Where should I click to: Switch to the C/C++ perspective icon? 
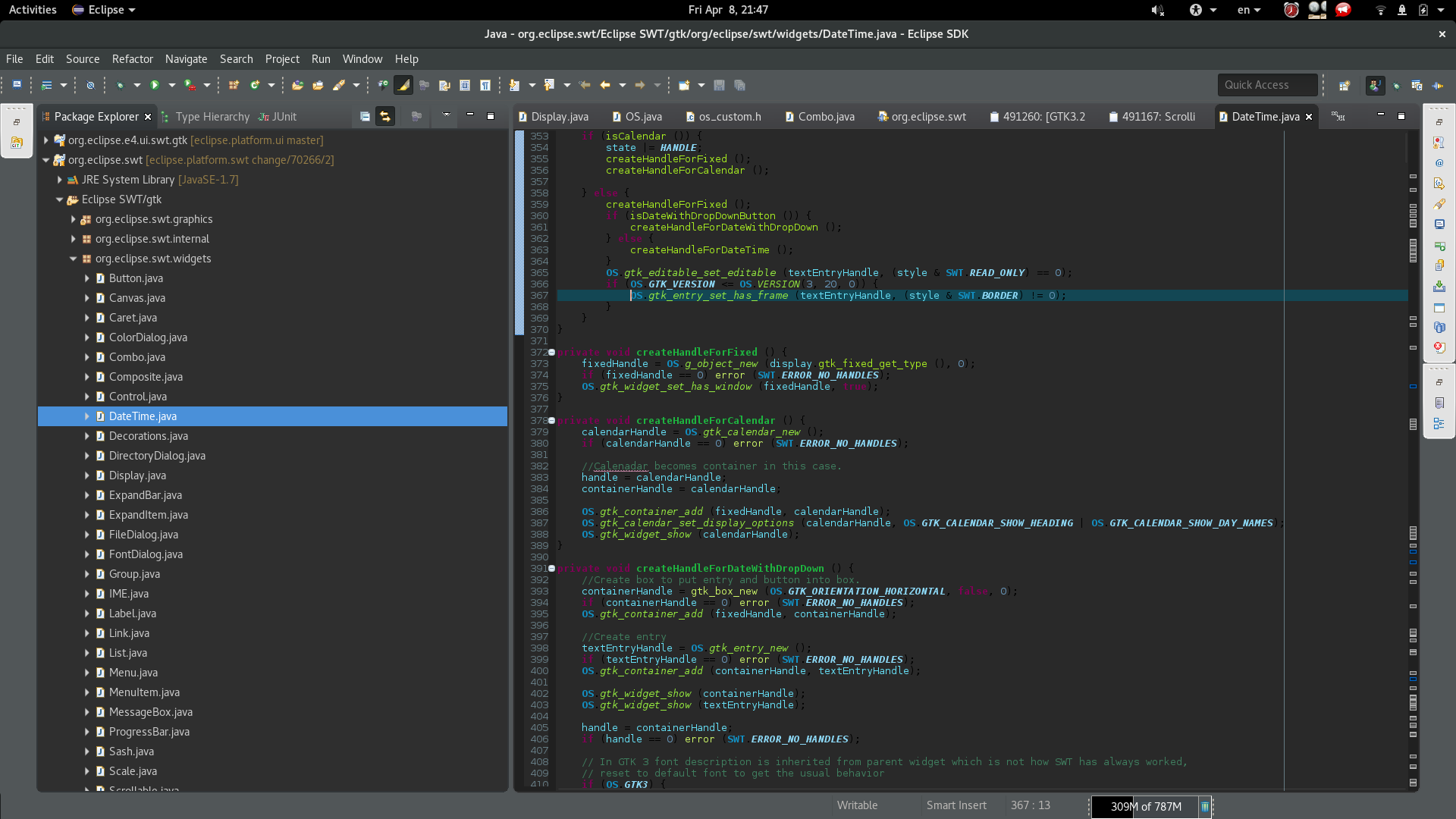click(1417, 85)
